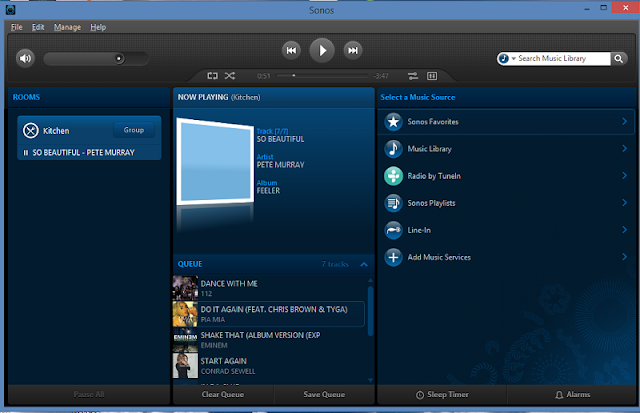Click the -3:47 remaining time
This screenshot has width=640, height=413.
coord(381,76)
